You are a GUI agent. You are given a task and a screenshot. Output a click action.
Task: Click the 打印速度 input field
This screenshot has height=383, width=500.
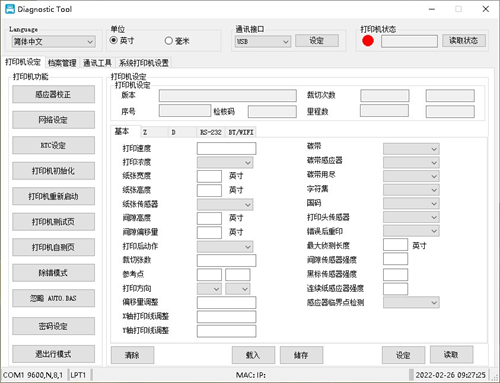point(226,149)
